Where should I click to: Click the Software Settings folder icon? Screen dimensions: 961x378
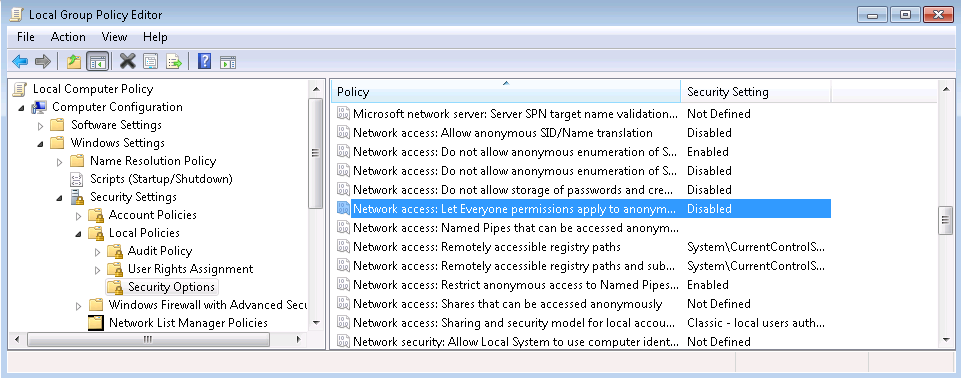pyautogui.click(x=57, y=125)
